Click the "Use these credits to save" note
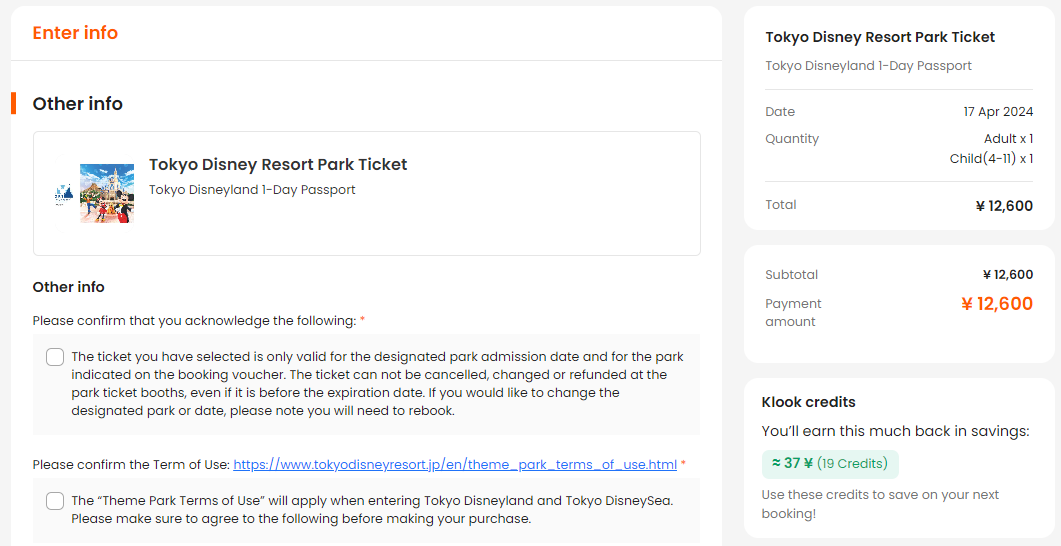Viewport: 1061px width, 546px height. [x=880, y=504]
